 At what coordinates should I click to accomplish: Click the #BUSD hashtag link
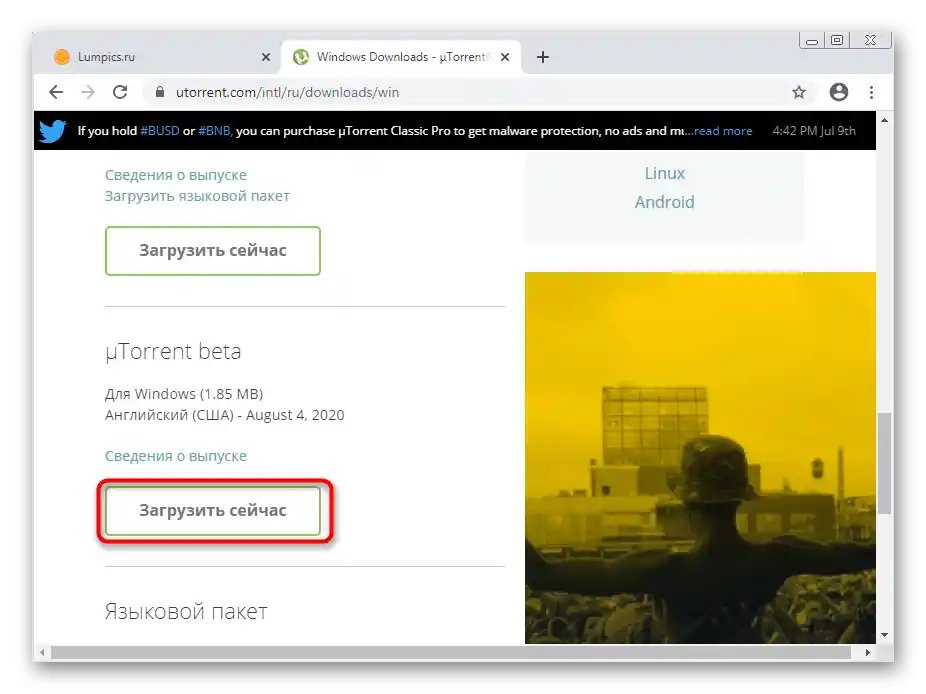pos(159,131)
